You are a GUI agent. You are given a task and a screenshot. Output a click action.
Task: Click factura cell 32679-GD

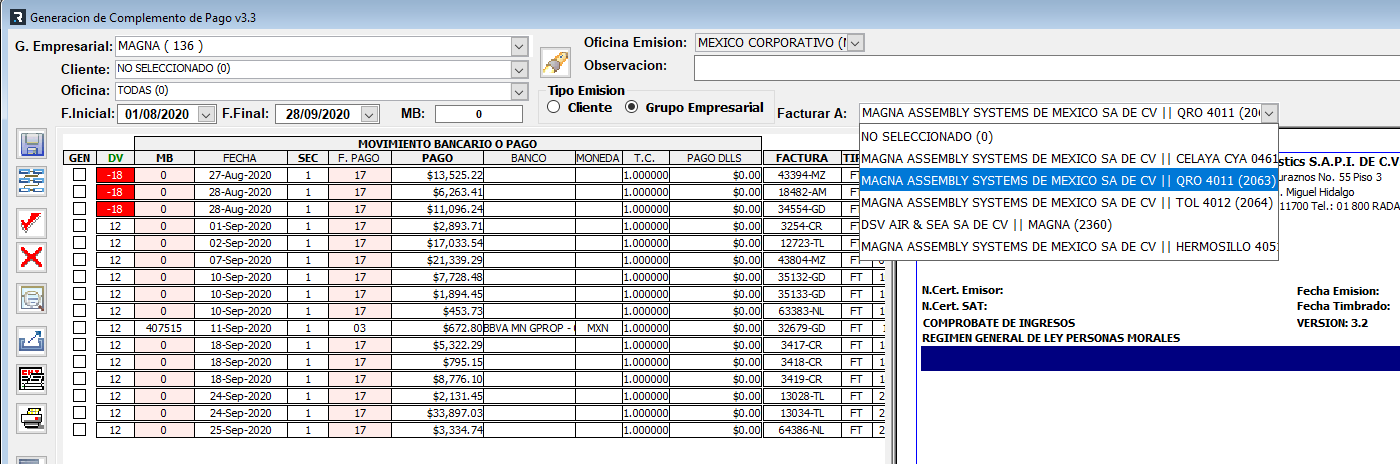pyautogui.click(x=801, y=328)
